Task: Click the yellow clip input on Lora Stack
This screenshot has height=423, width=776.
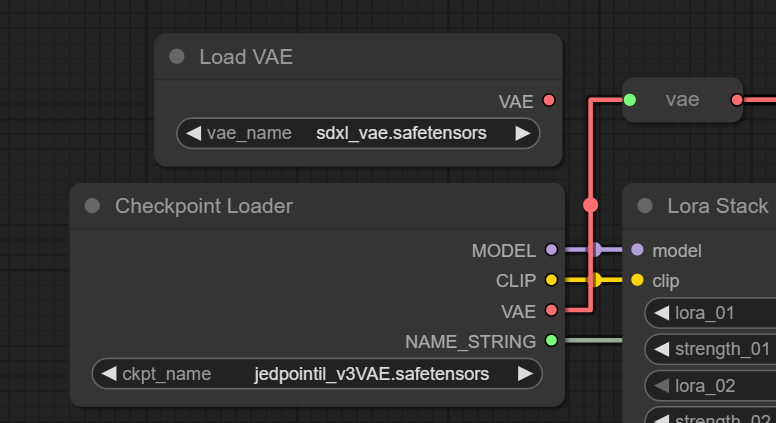Action: tap(637, 280)
